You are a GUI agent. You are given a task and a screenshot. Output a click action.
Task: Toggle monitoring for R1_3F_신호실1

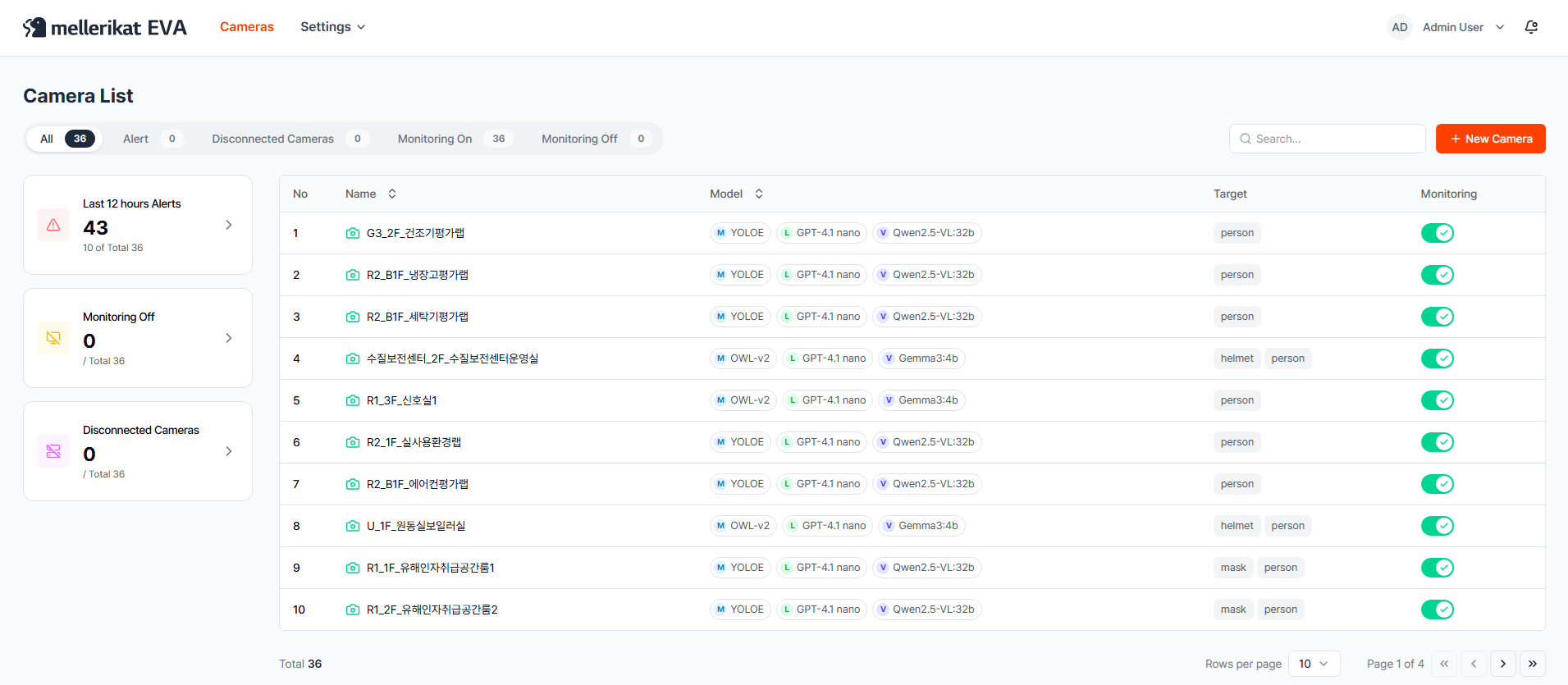tap(1438, 400)
